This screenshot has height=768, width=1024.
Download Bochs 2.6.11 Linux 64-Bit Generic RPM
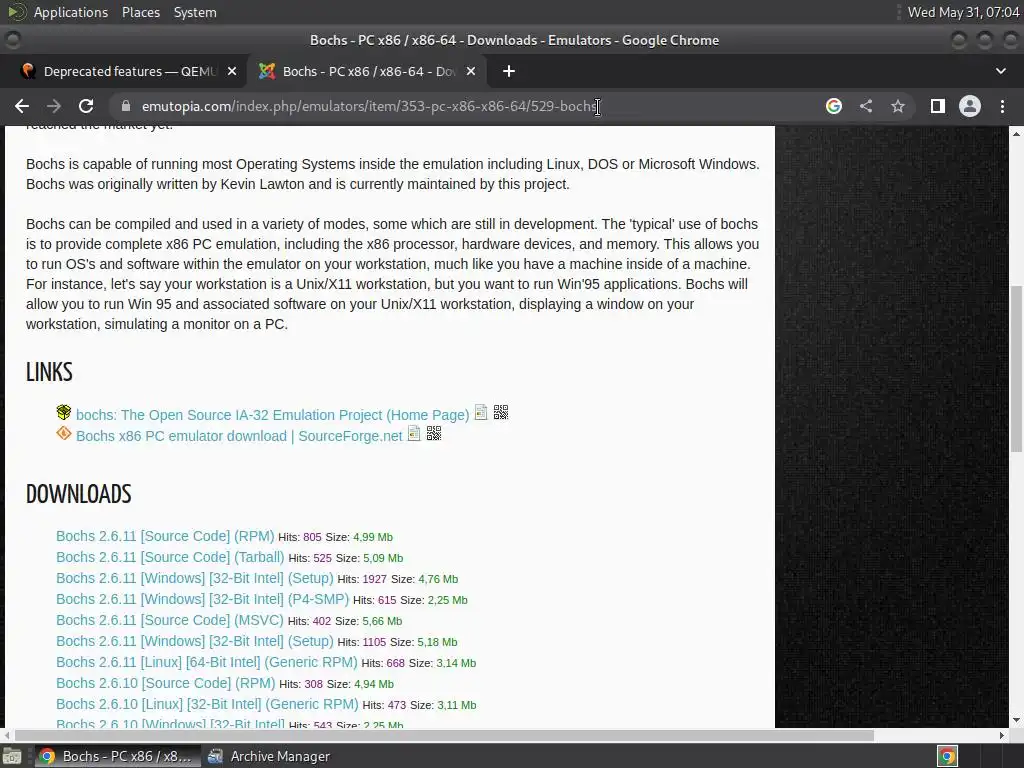pyautogui.click(x=207, y=662)
